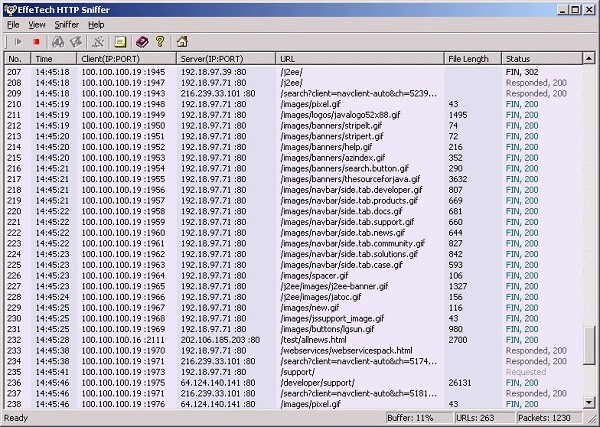Open the View menu
This screenshot has height=427, width=600.
click(x=37, y=24)
